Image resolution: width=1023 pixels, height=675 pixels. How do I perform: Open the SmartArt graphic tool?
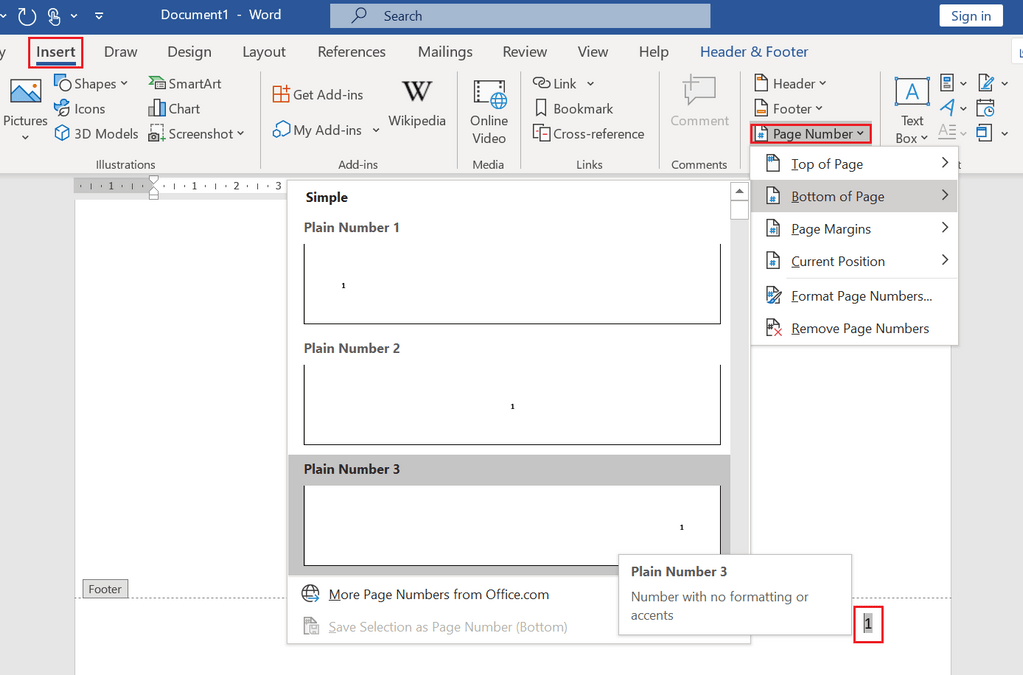point(185,84)
